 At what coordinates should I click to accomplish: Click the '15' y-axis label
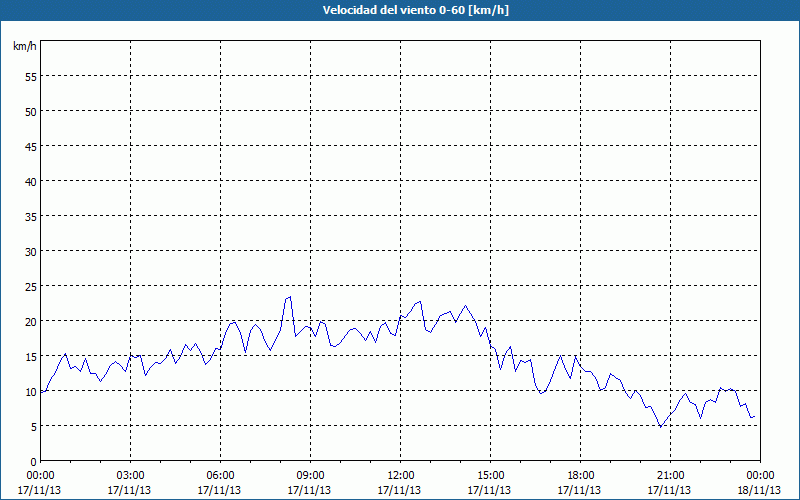tap(31, 357)
